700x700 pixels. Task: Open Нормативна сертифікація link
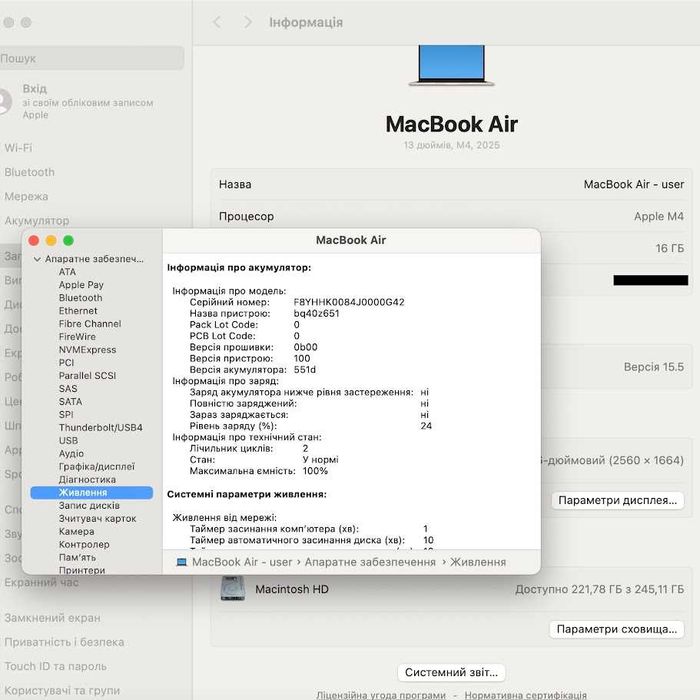[525, 695]
